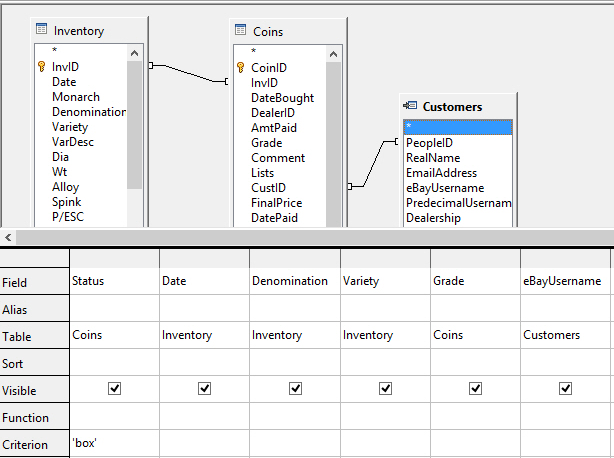Viewport: 614px width, 458px height.
Task: Disable visibility for the eBayUsername column
Action: point(565,389)
